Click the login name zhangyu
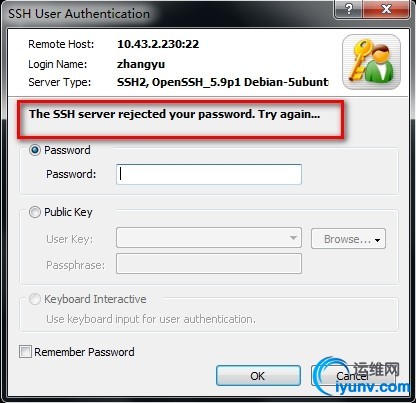This screenshot has height=403, width=416. 141,64
